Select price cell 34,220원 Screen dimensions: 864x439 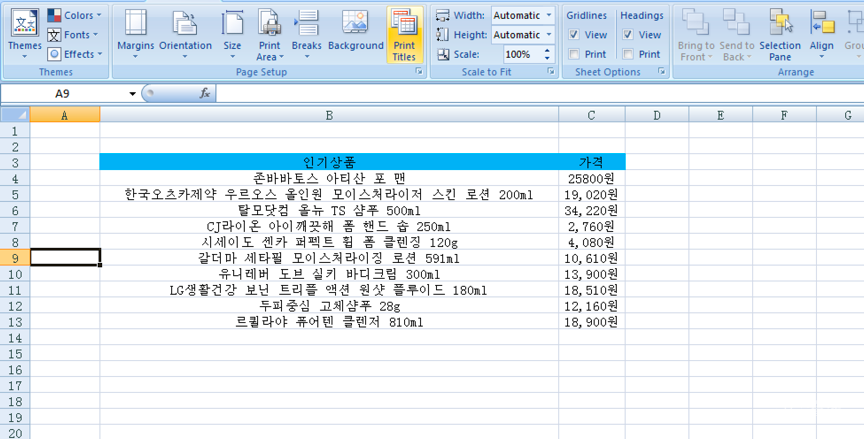592,210
